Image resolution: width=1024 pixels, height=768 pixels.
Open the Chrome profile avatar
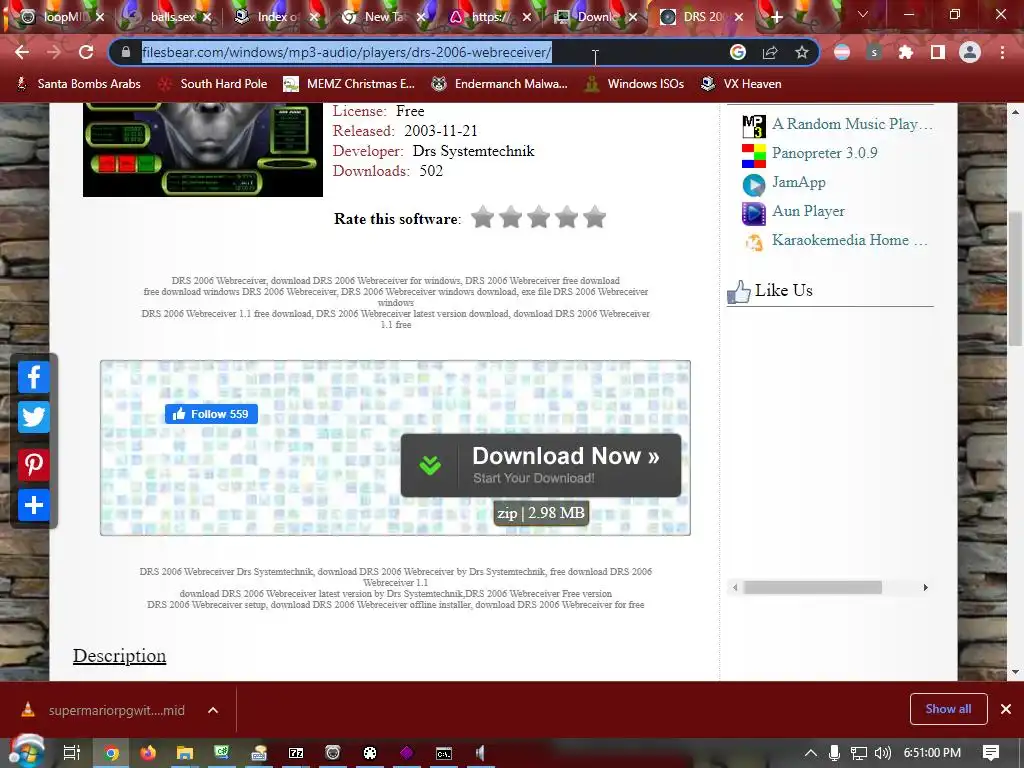point(970,52)
